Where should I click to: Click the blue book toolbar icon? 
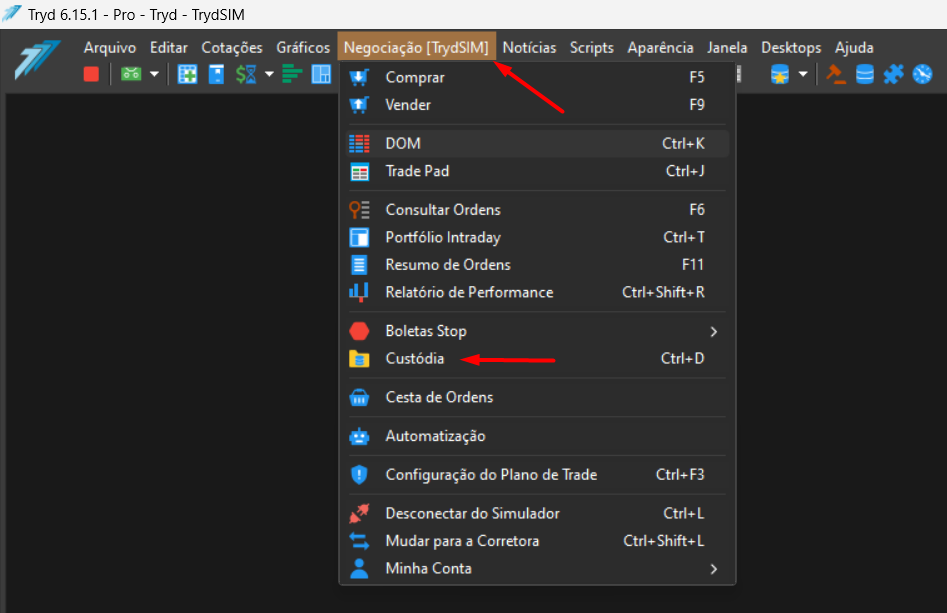click(216, 74)
